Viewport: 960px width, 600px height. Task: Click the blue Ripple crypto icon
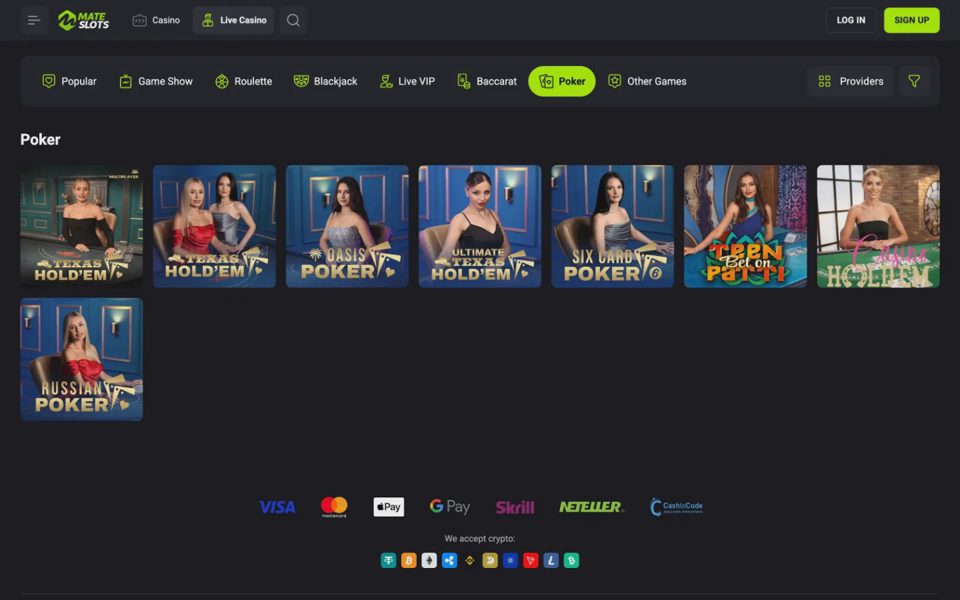pyautogui.click(x=449, y=560)
